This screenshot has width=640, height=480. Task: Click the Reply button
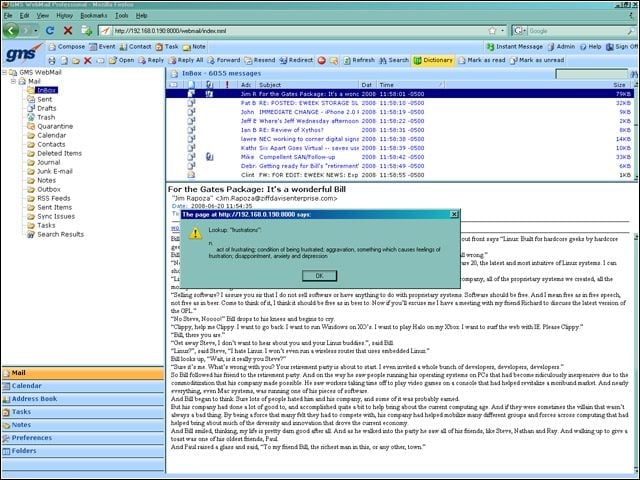(151, 60)
